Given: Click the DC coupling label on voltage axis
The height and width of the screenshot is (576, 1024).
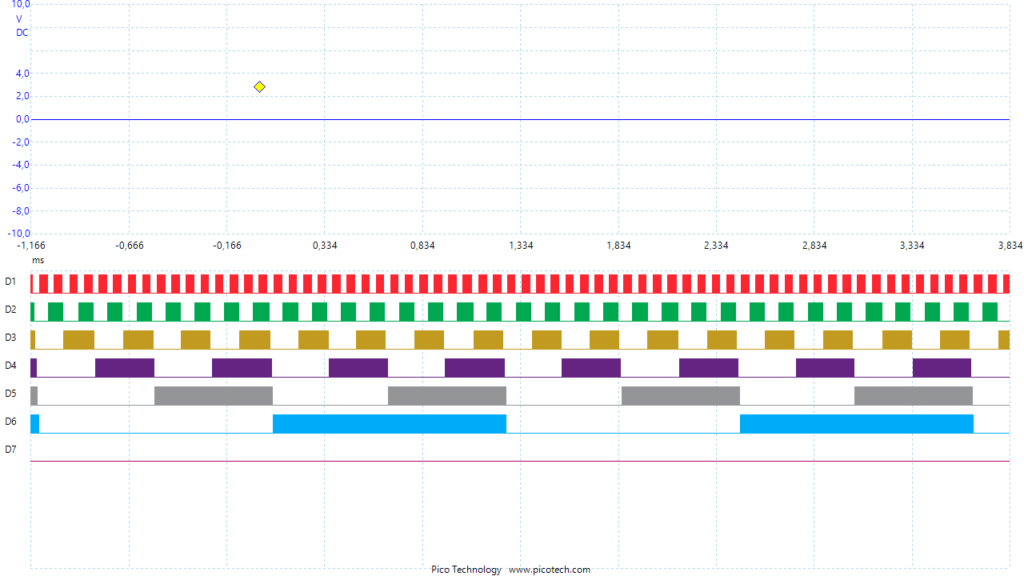Looking at the screenshot, I should click(22, 33).
